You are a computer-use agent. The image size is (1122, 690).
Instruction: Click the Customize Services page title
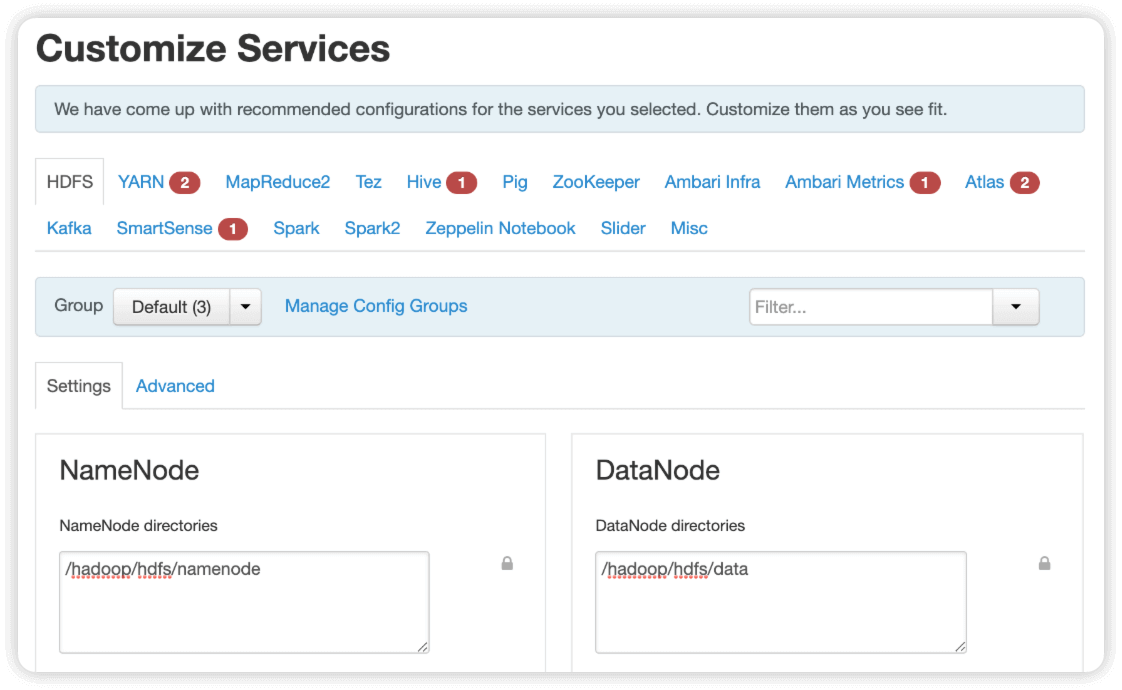pos(213,49)
